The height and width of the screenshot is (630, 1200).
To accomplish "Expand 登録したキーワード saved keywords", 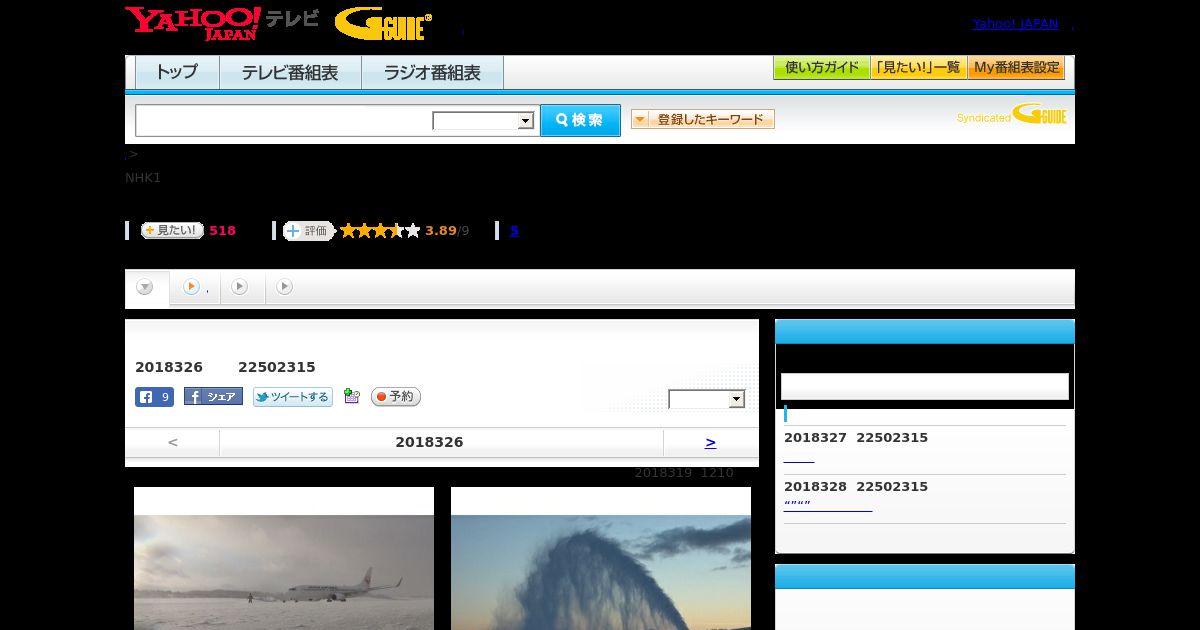I will click(702, 119).
